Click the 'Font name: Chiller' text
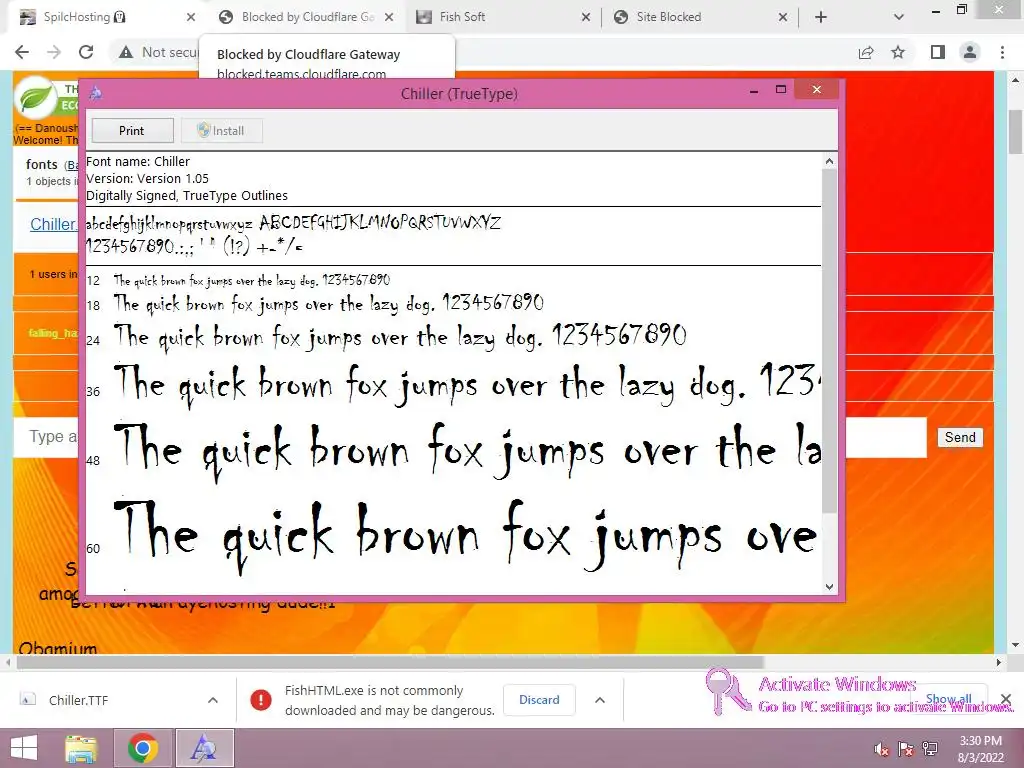The width and height of the screenshot is (1024, 768). point(138,161)
